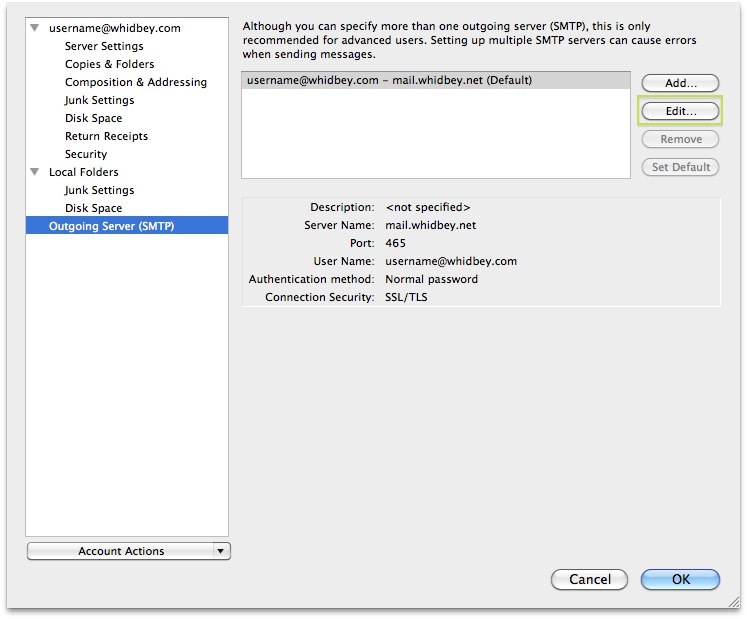Click the window resize grip corner
The width and height of the screenshot is (747, 619).
pos(734,602)
